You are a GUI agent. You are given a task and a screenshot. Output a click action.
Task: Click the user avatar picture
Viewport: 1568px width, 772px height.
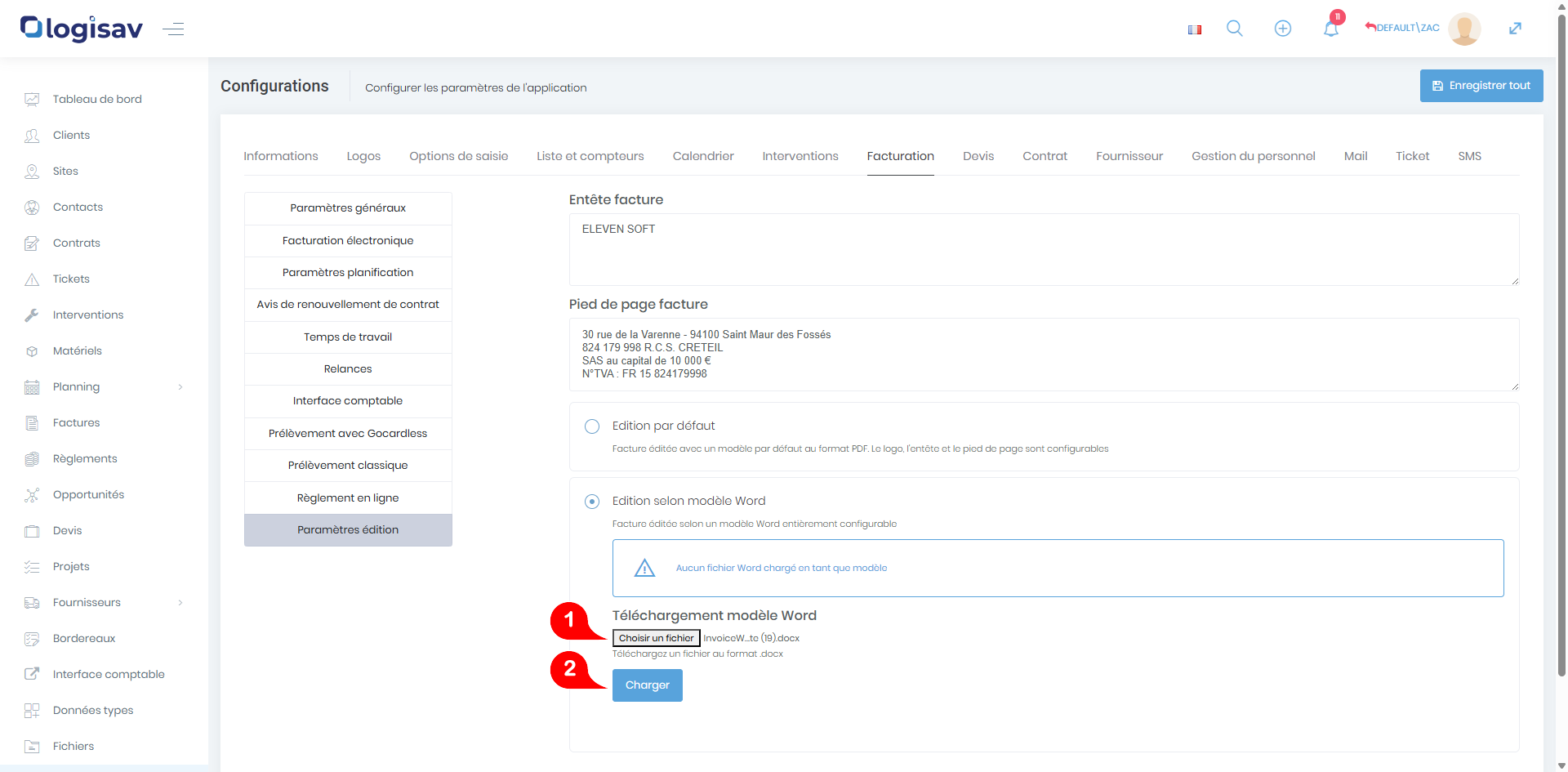(1463, 29)
